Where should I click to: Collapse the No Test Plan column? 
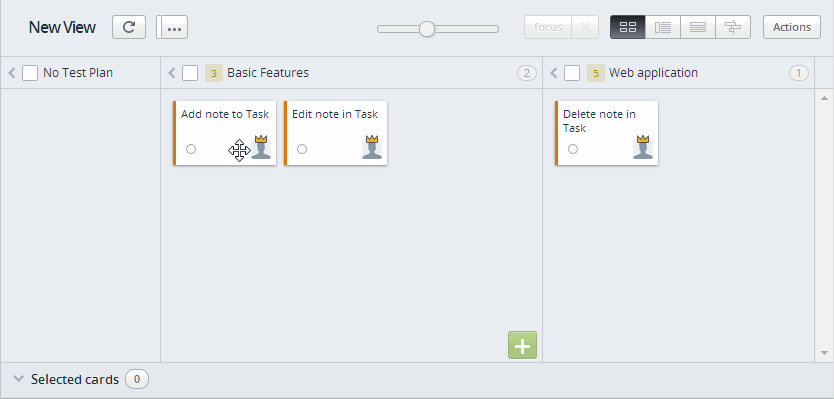[12, 73]
